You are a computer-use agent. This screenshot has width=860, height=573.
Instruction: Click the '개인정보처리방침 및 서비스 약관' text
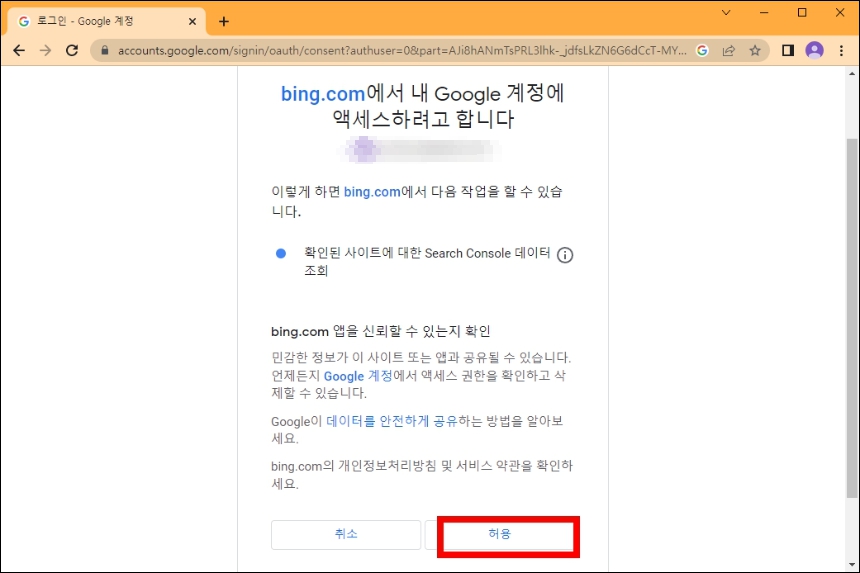click(435, 466)
